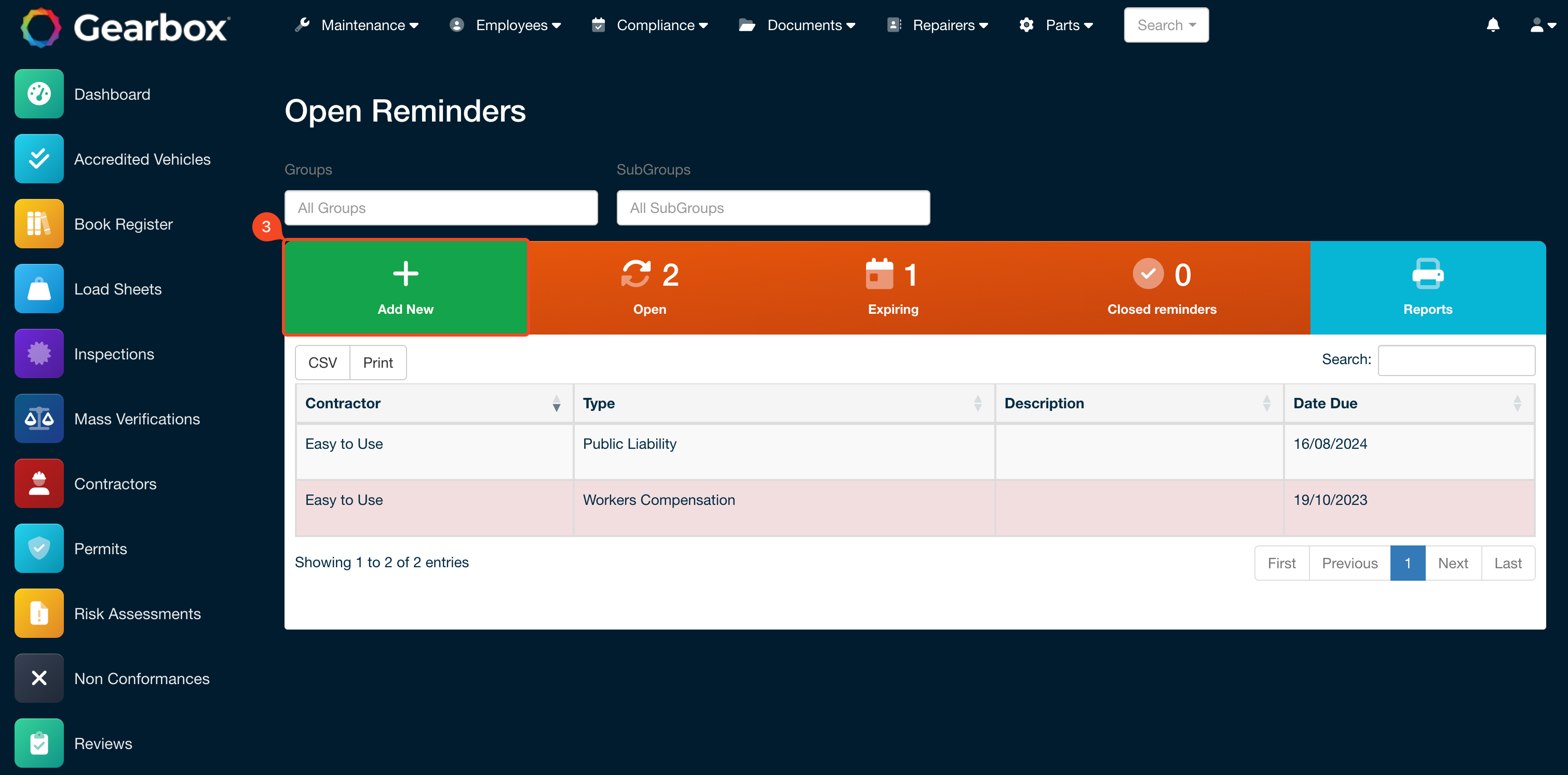Export the reminders table as CSV
Image resolution: width=1568 pixels, height=775 pixels.
pos(322,362)
